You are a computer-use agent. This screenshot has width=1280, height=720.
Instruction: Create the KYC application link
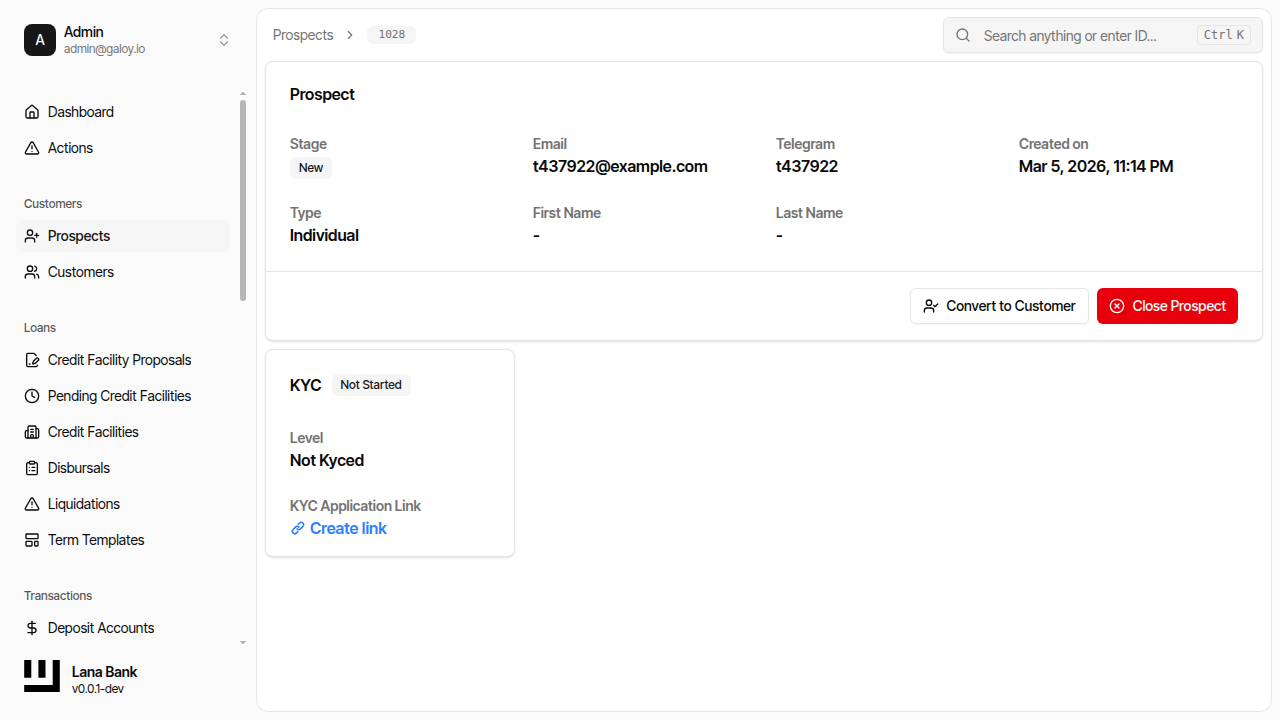pyautogui.click(x=338, y=528)
